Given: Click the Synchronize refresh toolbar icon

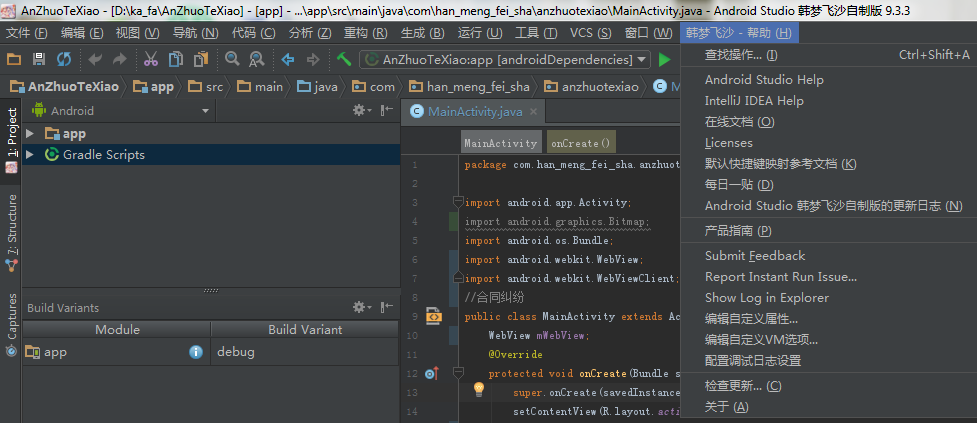Looking at the screenshot, I should [64, 60].
